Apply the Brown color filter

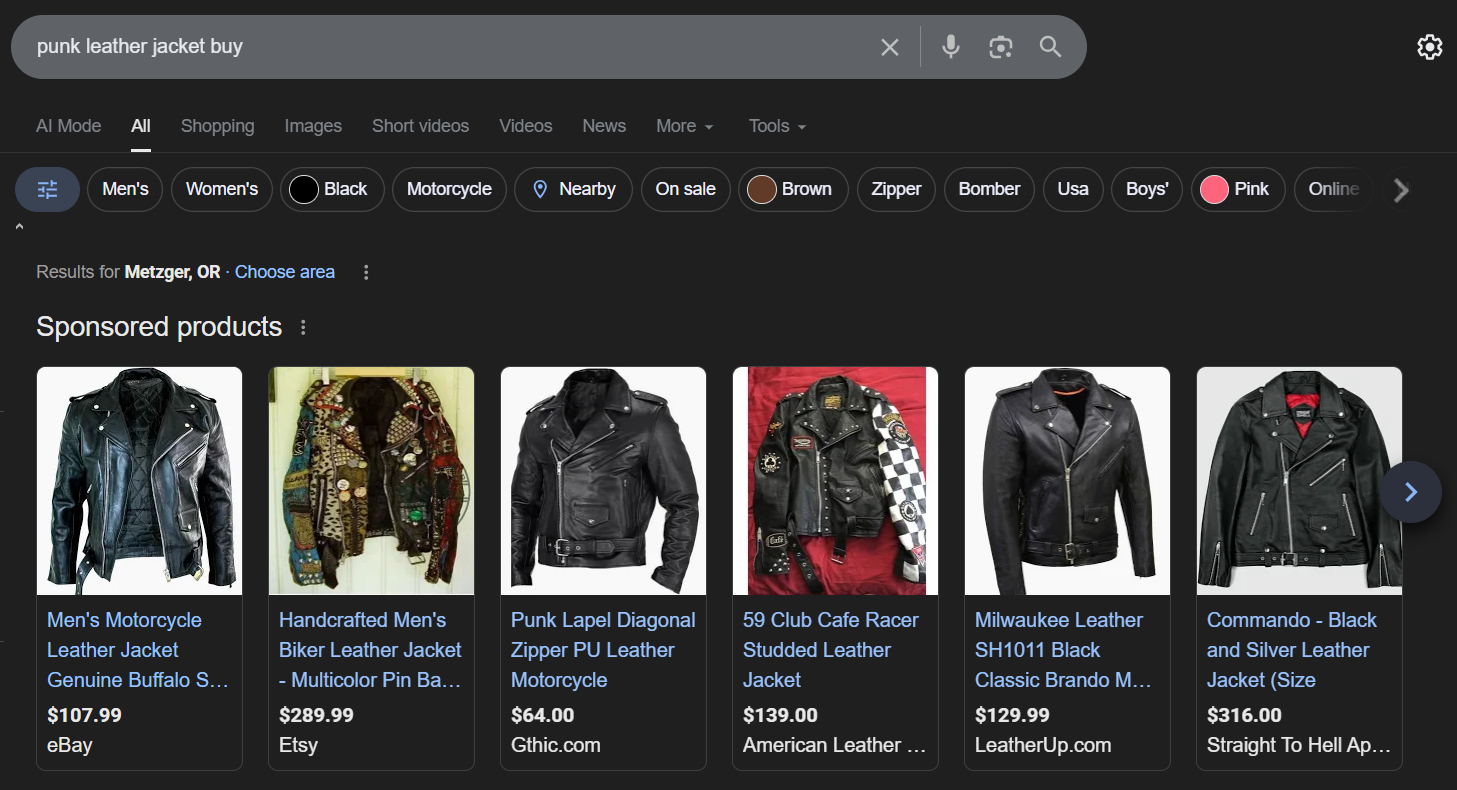point(793,189)
